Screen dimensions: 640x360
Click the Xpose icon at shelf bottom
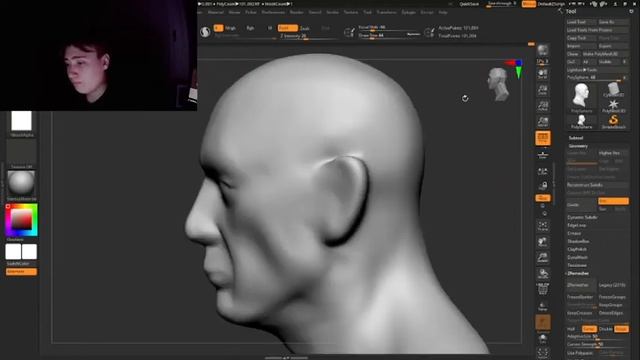coord(543,353)
